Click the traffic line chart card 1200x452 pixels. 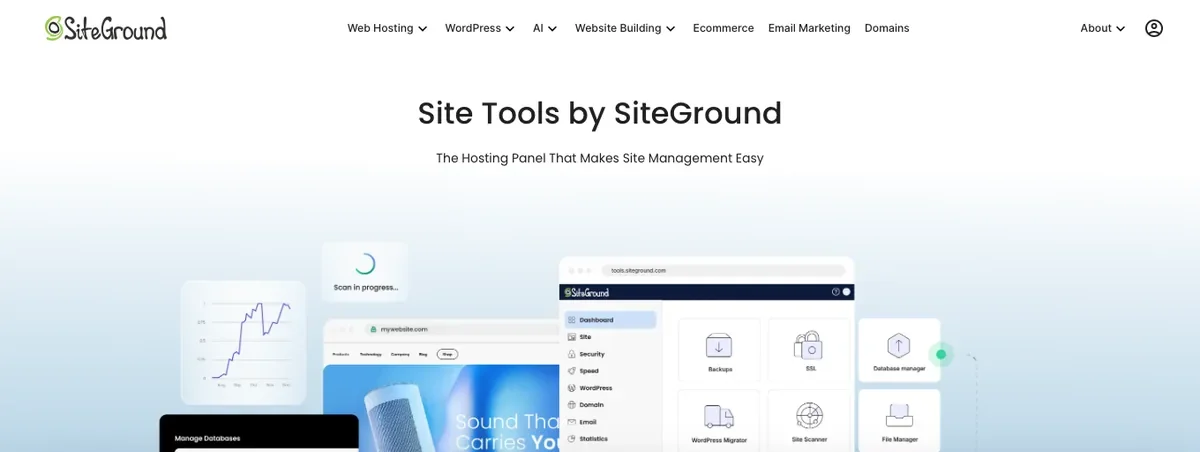[x=243, y=342]
